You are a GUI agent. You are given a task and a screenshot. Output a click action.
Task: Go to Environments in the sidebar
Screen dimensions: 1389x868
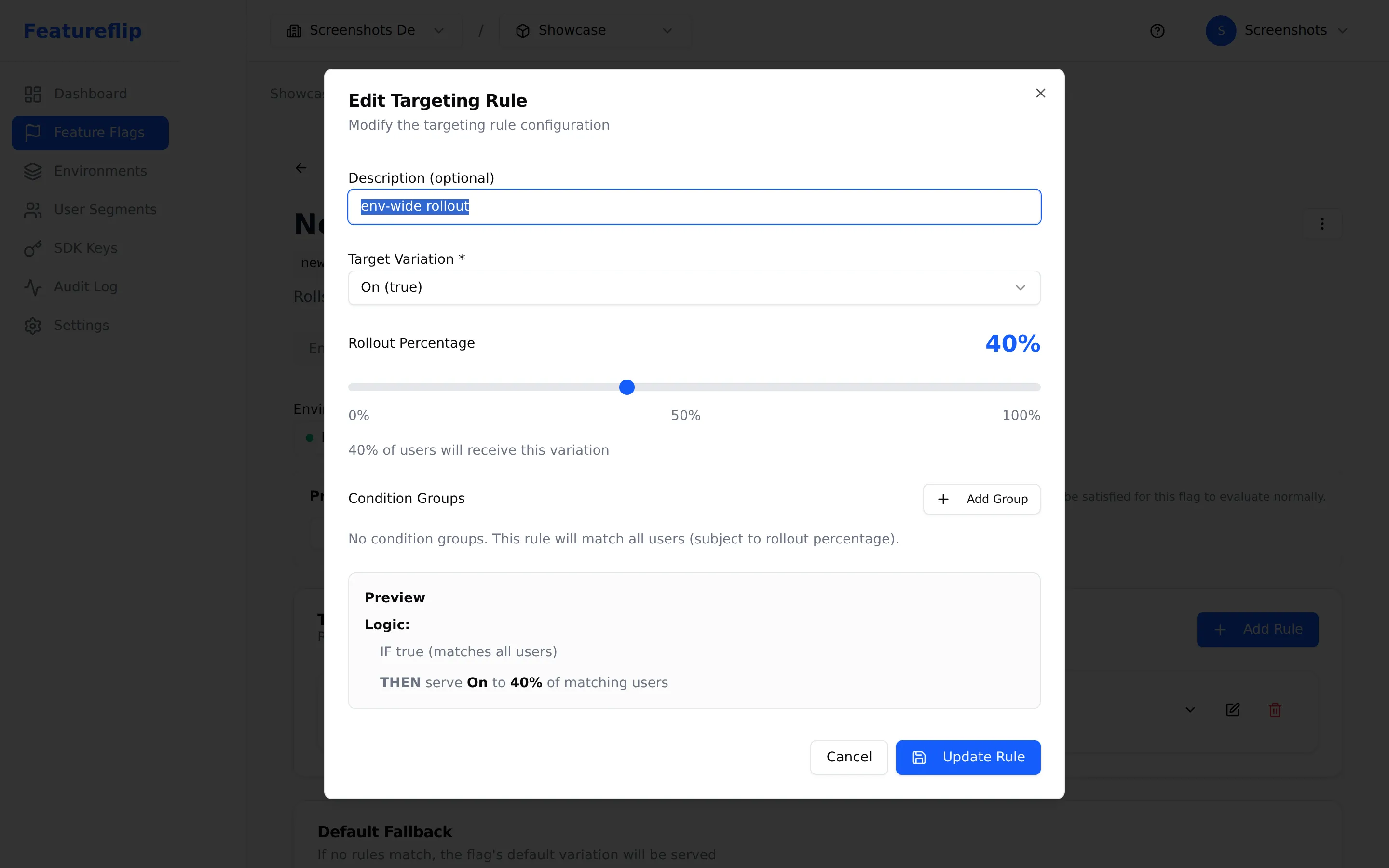tap(90, 171)
